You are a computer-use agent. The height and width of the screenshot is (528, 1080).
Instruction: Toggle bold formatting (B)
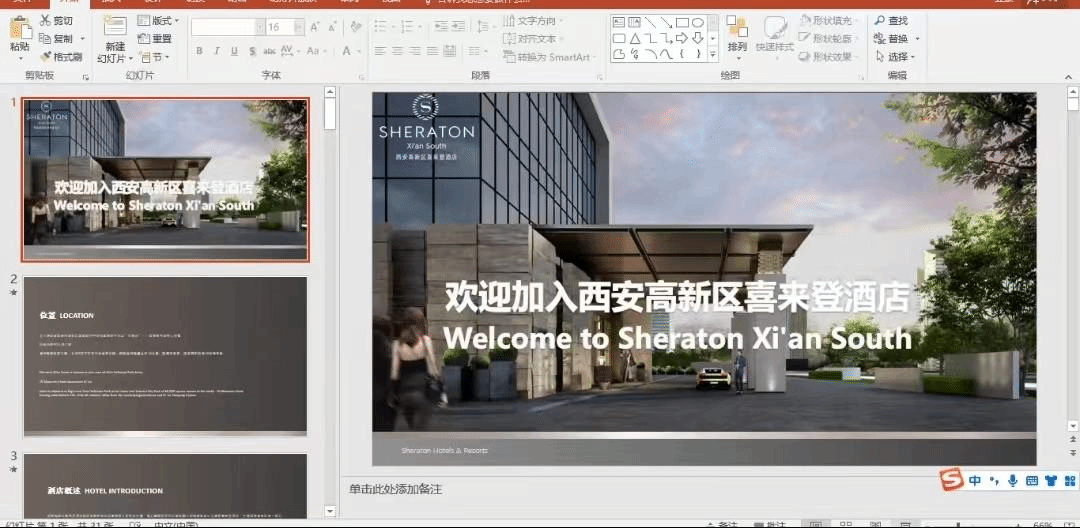pos(200,51)
